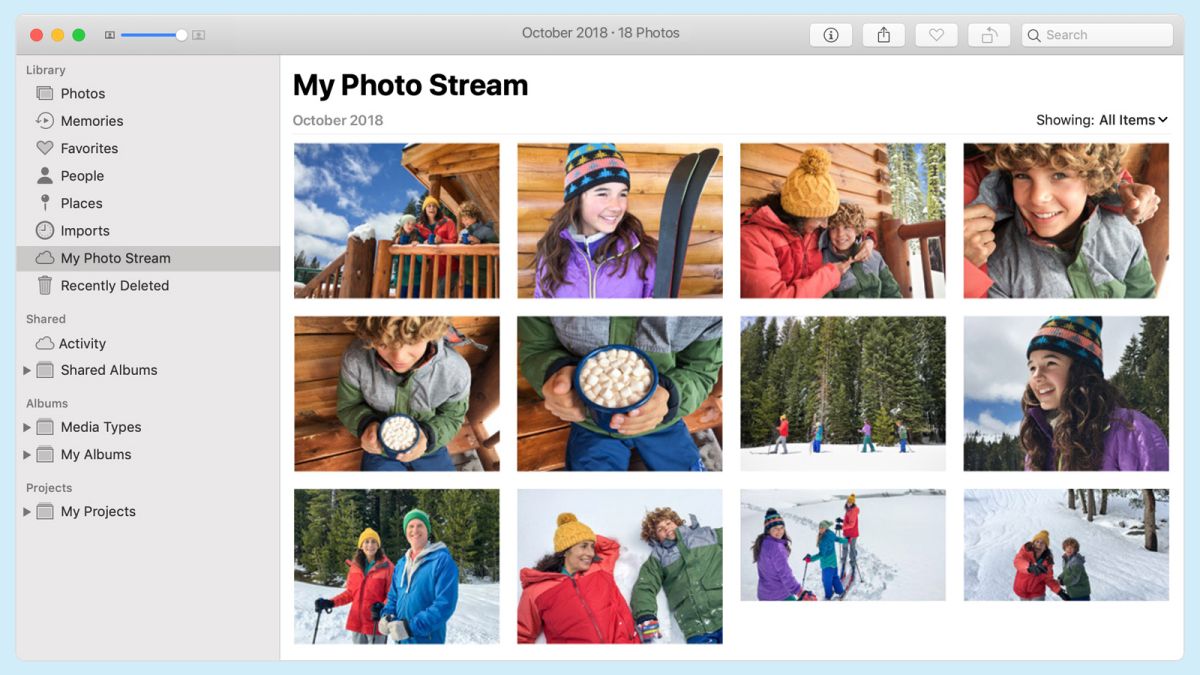This screenshot has width=1200, height=675.
Task: Select Photos at the top of Library
Action: coord(82,93)
